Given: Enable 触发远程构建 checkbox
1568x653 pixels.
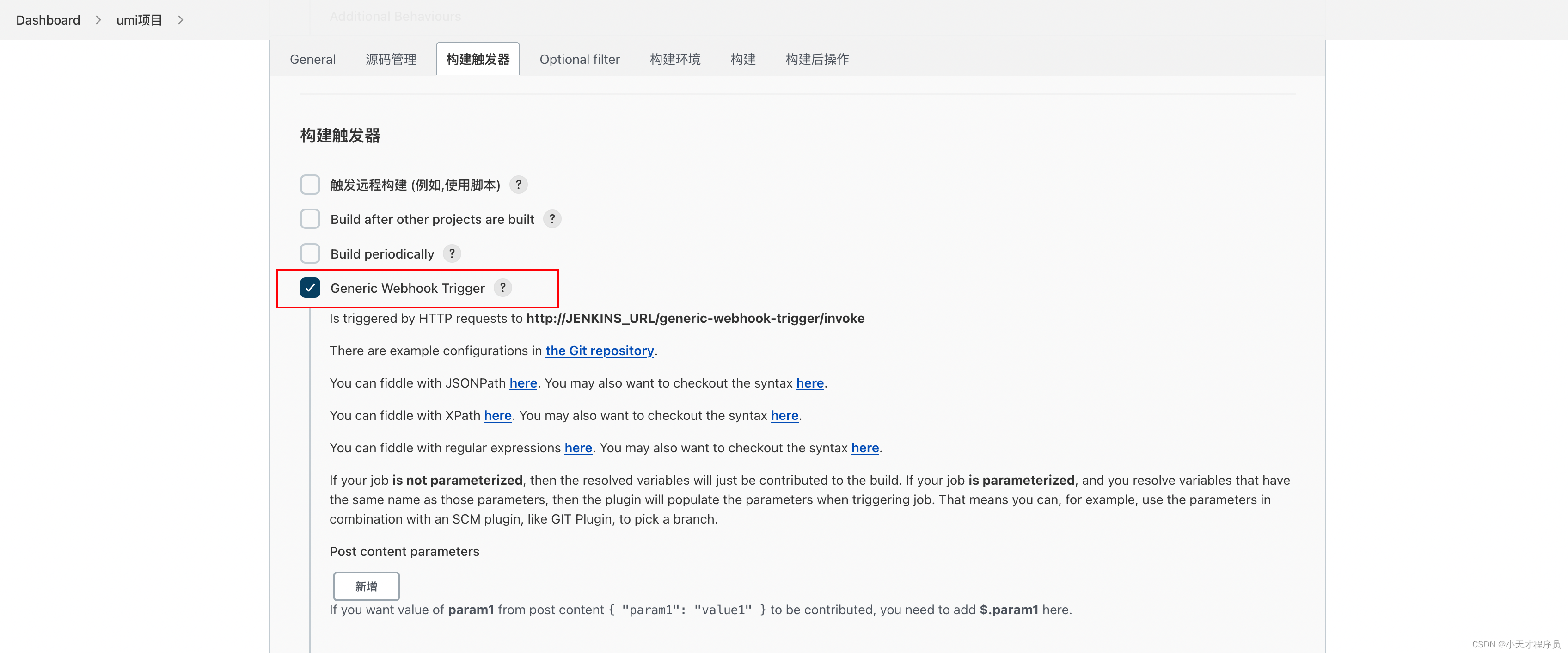Looking at the screenshot, I should 310,185.
